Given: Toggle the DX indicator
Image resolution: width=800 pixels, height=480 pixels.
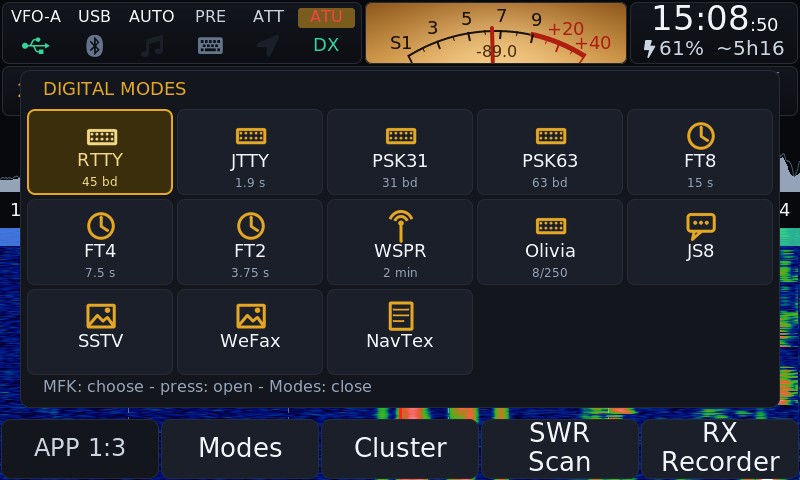Looking at the screenshot, I should 326,45.
